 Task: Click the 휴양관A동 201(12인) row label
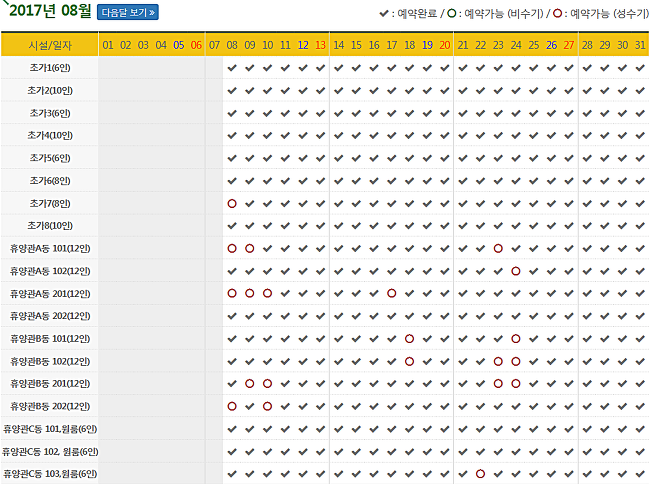50,293
